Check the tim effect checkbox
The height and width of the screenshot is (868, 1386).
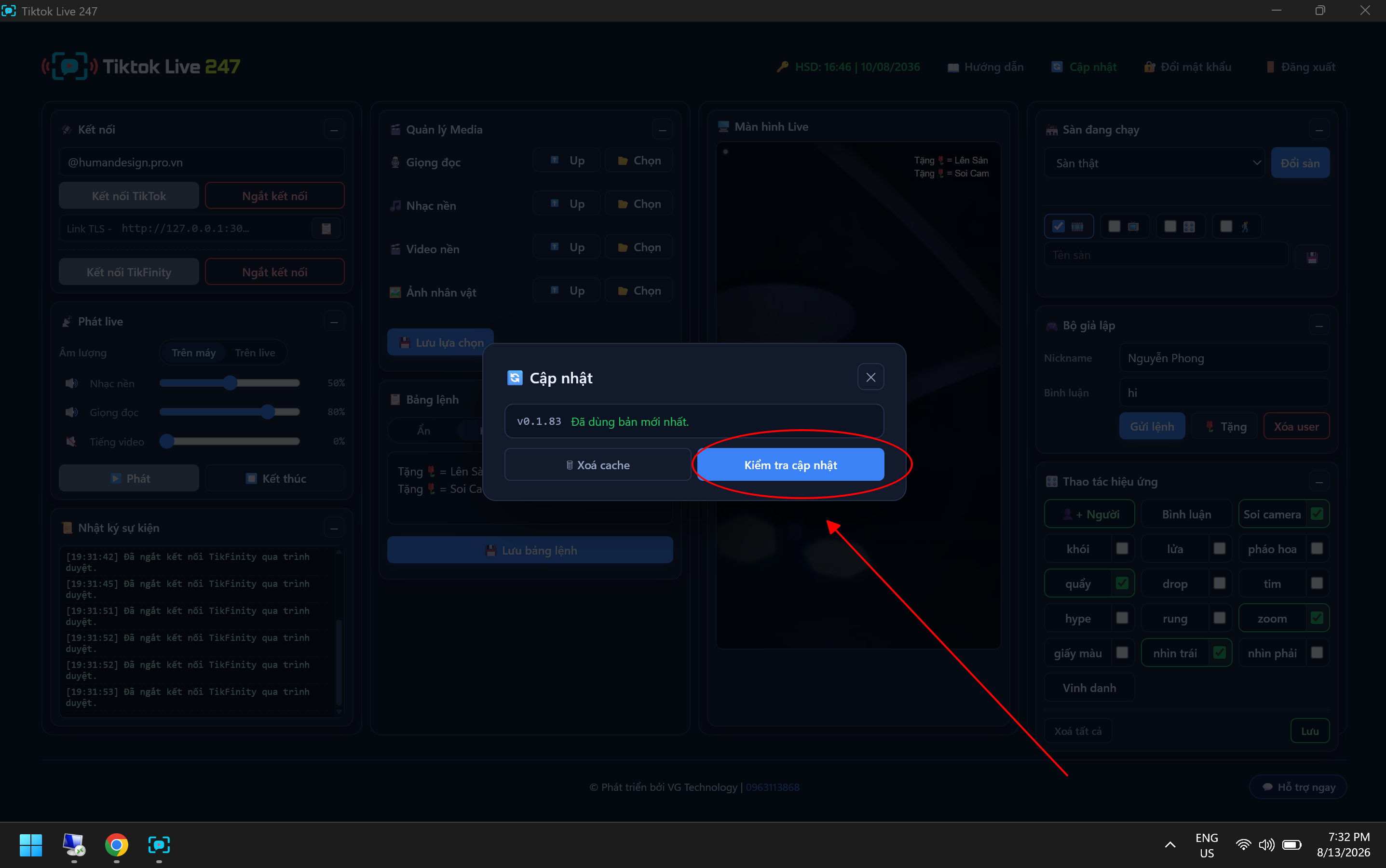(x=1317, y=583)
